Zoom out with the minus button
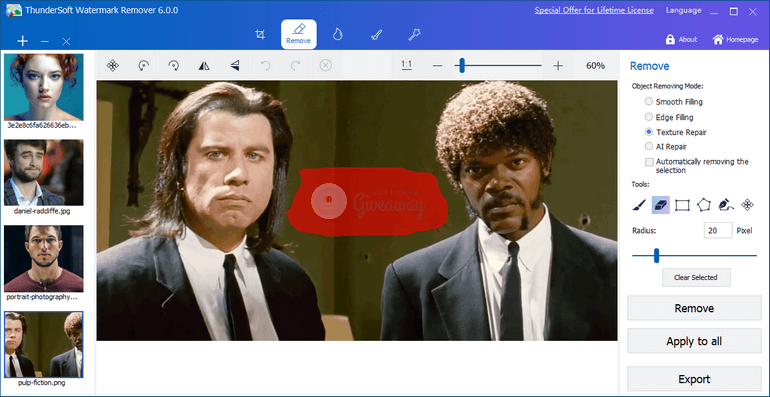Viewport: 770px width, 397px height. pos(438,66)
